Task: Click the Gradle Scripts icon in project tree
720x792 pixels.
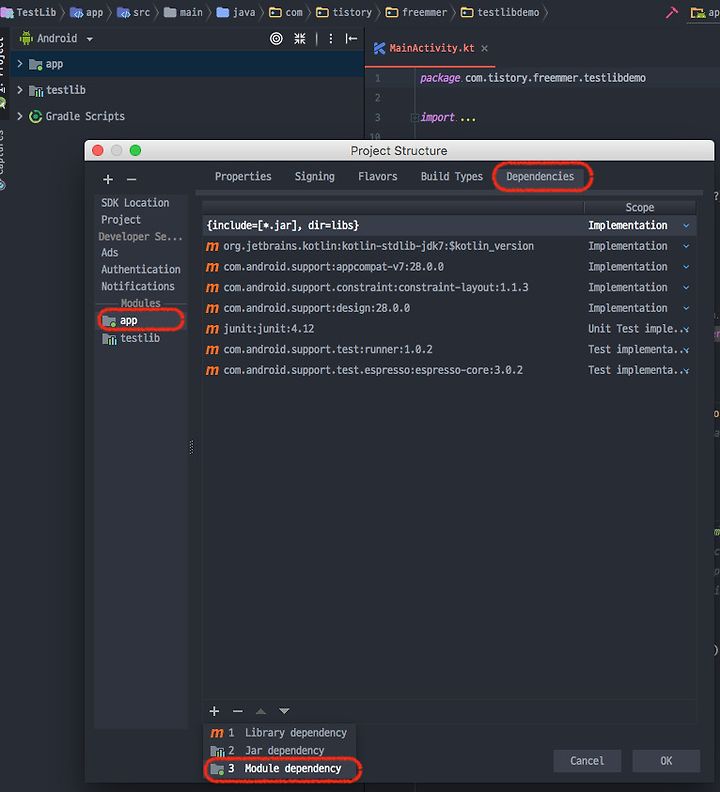Action: pyautogui.click(x=35, y=117)
